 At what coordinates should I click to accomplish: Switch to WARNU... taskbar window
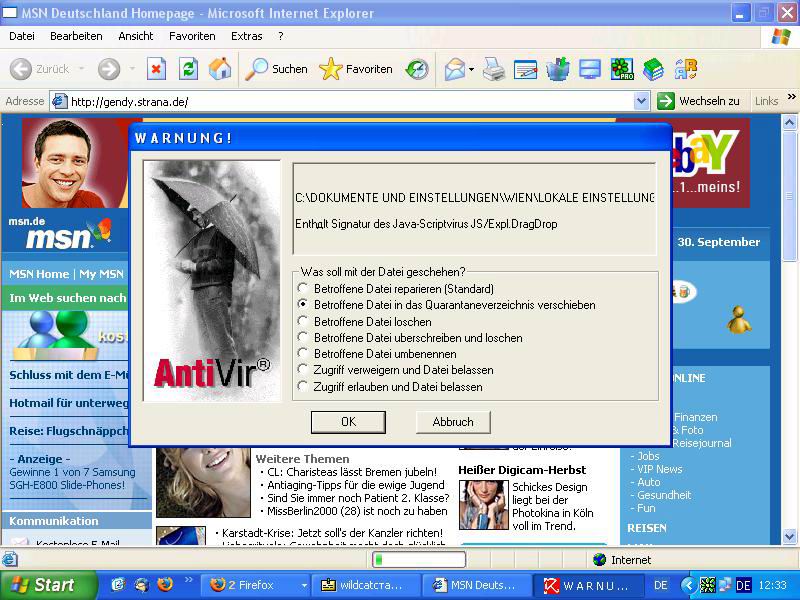(x=587, y=585)
